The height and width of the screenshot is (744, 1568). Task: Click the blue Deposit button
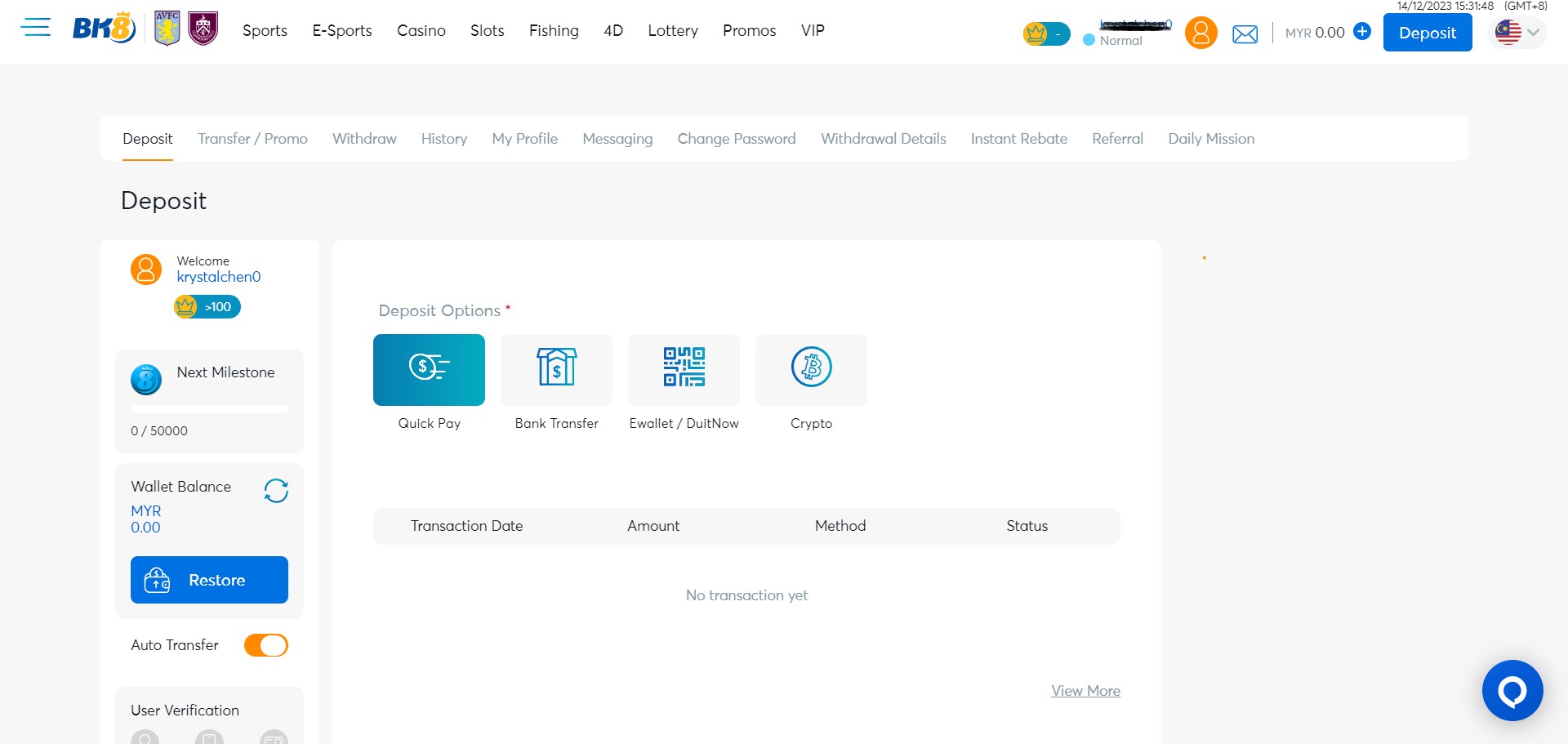point(1427,33)
